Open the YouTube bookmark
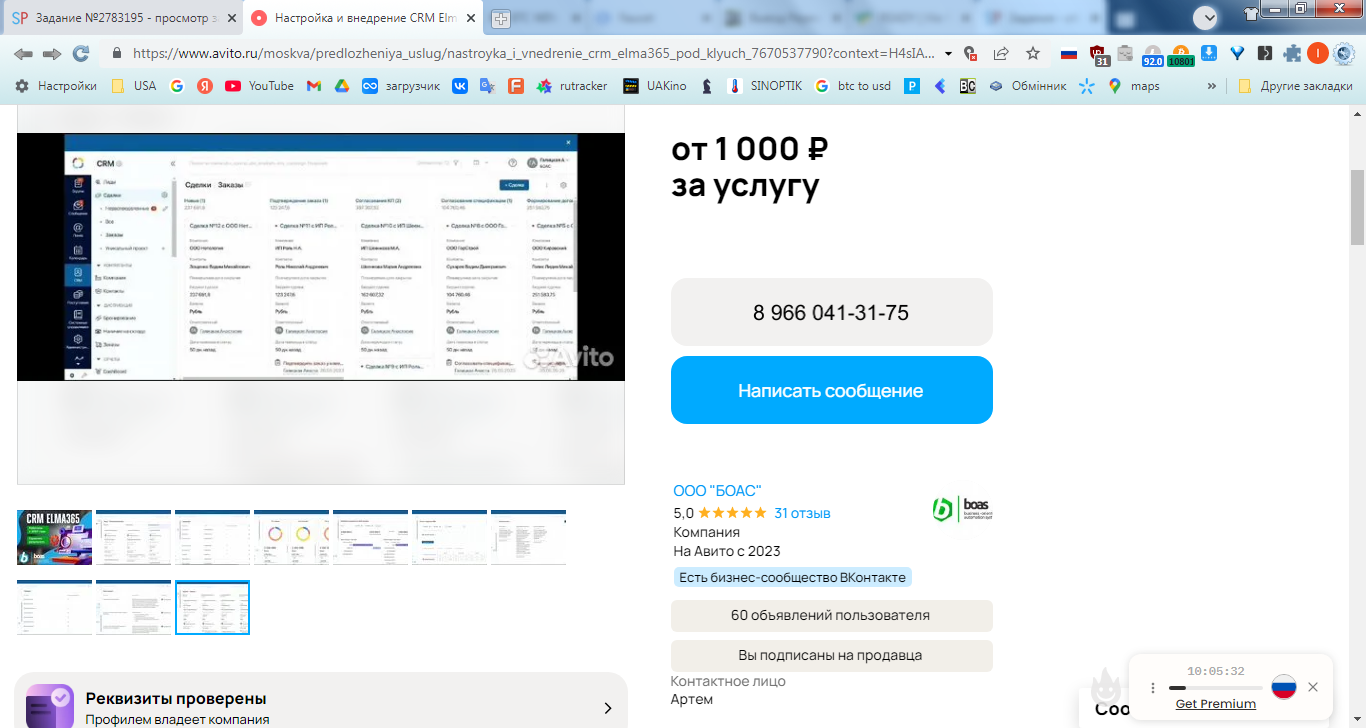Screen dimensions: 1366x728 point(259,86)
